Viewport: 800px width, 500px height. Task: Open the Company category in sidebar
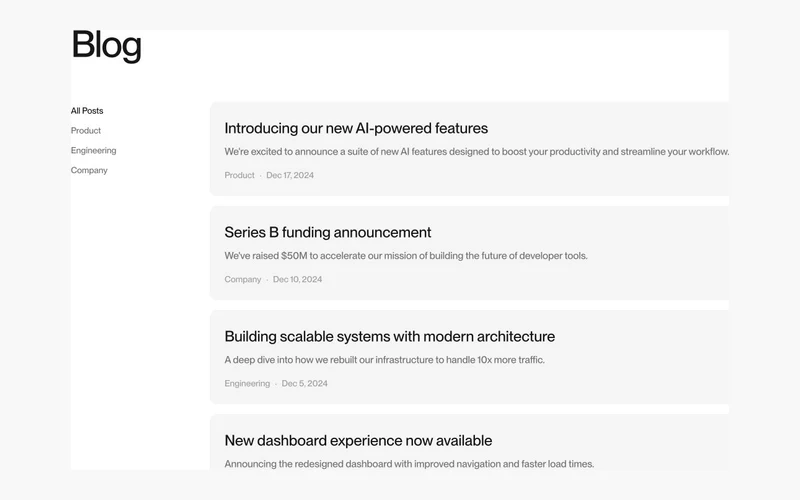coord(89,170)
